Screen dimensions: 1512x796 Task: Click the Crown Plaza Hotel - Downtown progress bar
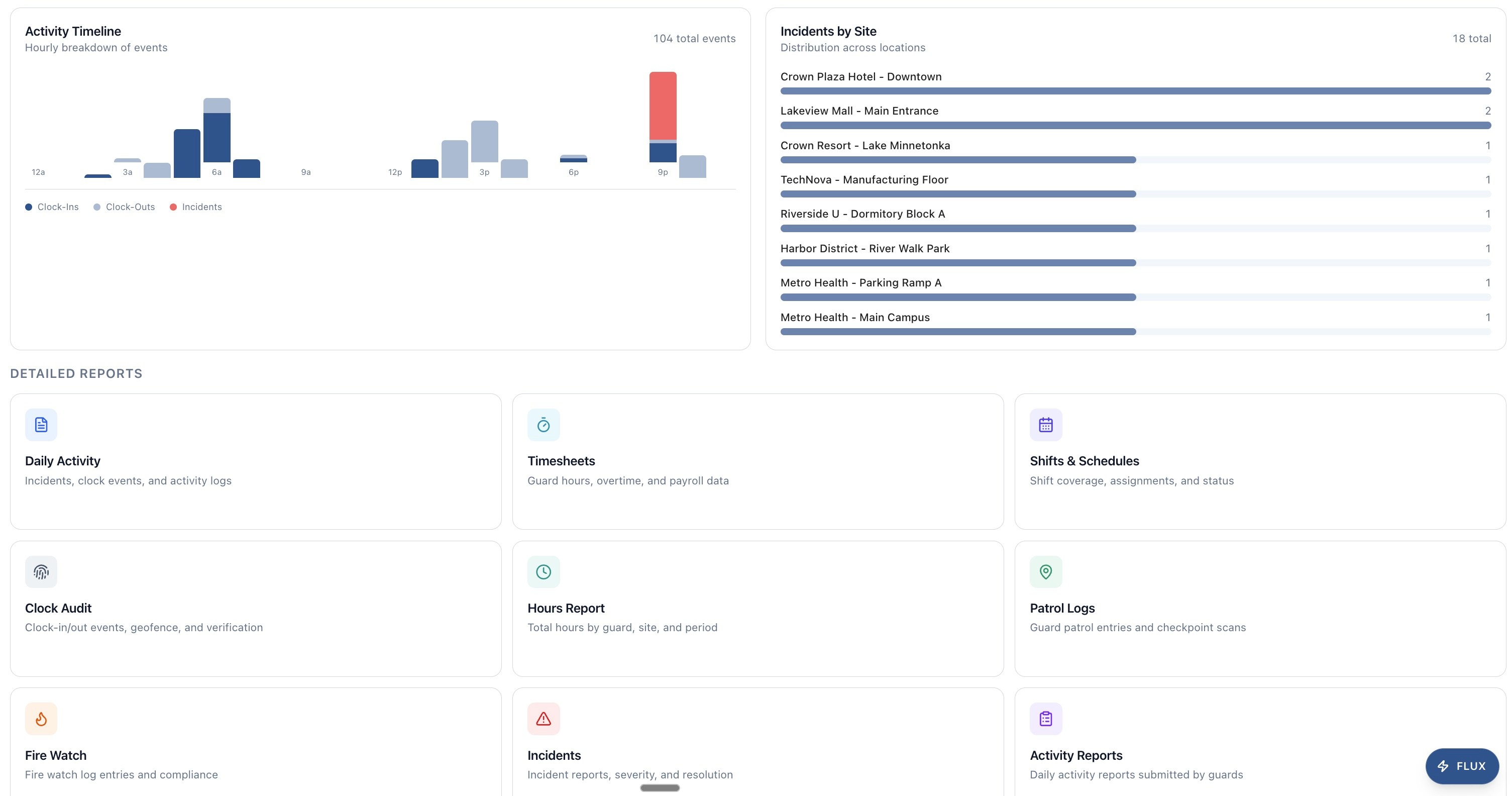[1135, 91]
